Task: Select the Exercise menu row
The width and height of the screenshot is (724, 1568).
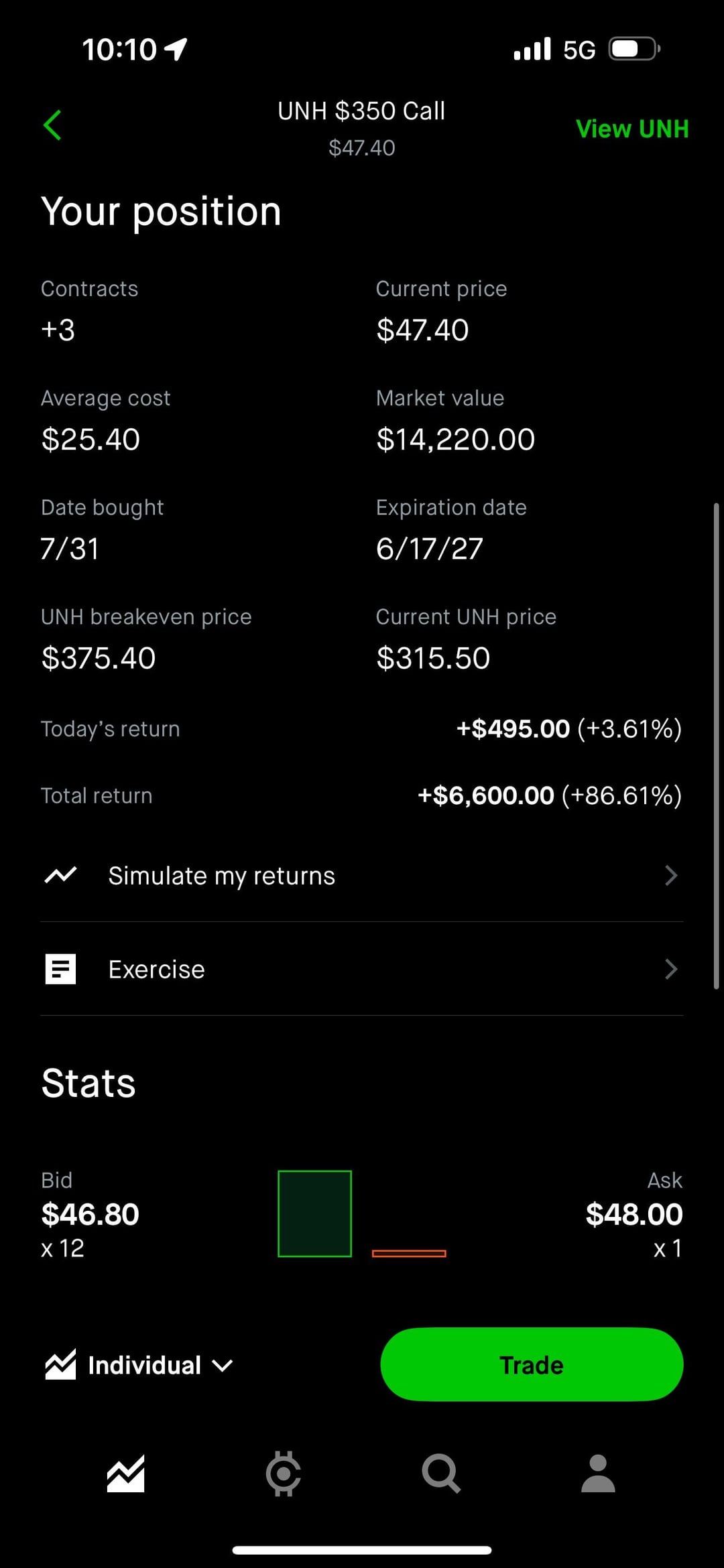Action: (362, 969)
